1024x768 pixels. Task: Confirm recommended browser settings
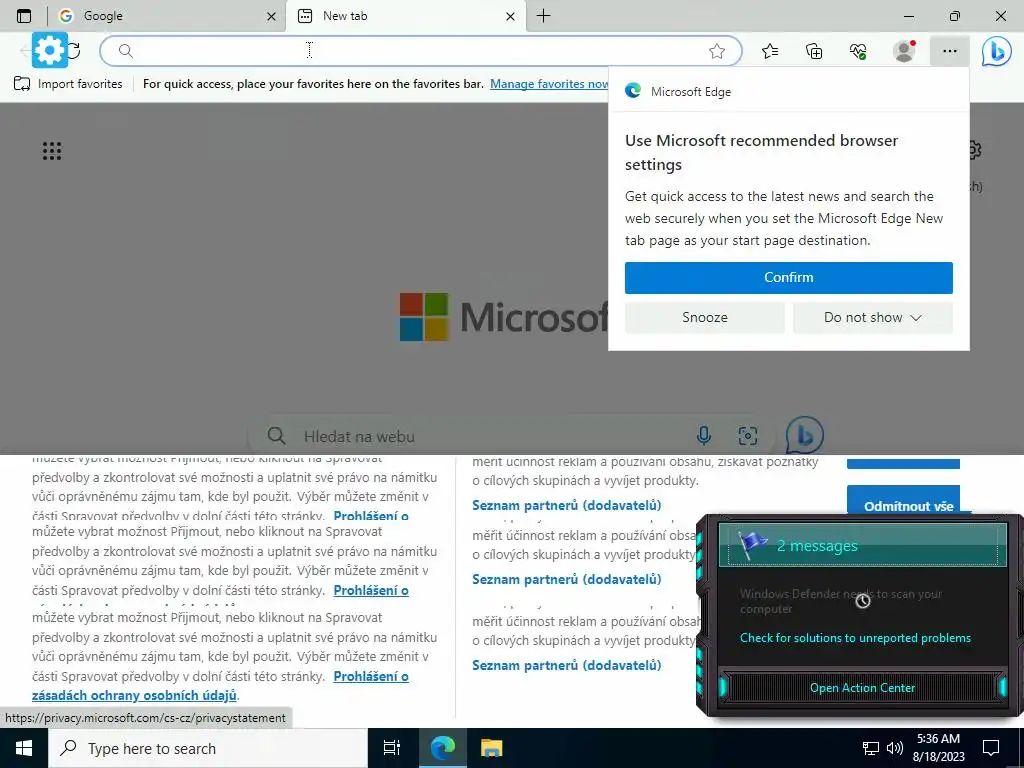tap(788, 278)
